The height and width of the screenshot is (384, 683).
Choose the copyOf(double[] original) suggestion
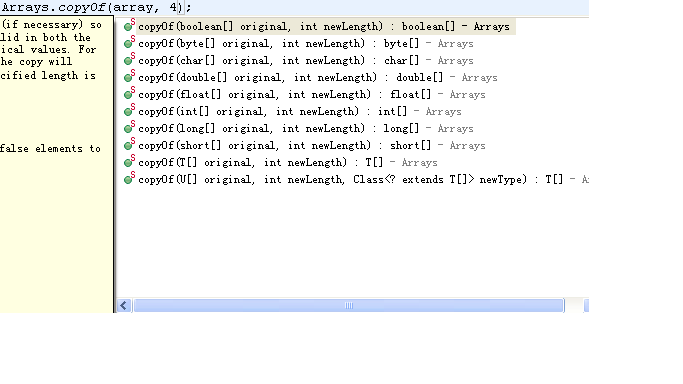(x=318, y=77)
